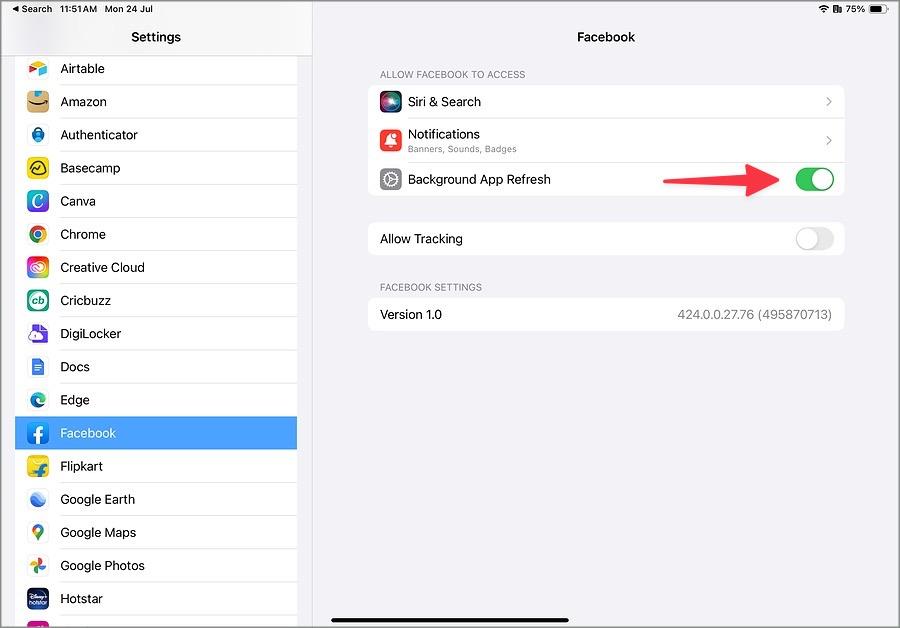
Task: Click the 'Background App Refresh' label
Action: [x=479, y=180]
